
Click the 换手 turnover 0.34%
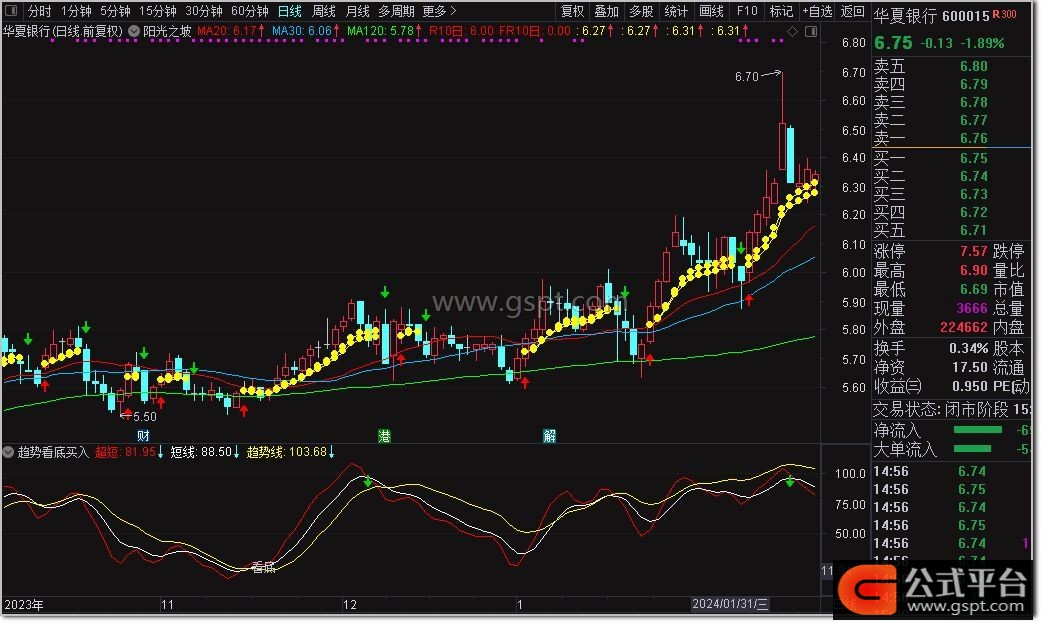pos(968,348)
